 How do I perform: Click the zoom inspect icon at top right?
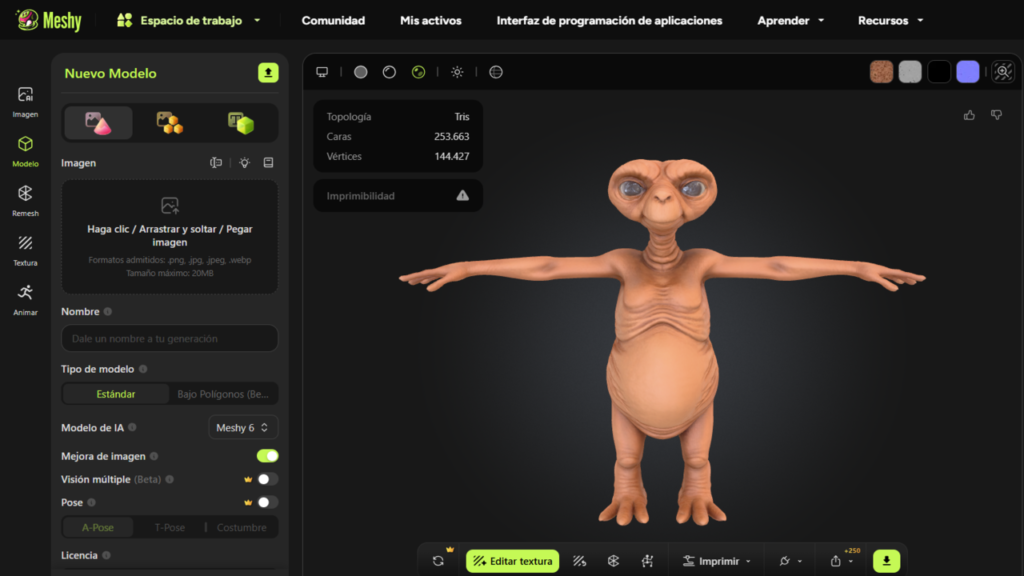1003,72
